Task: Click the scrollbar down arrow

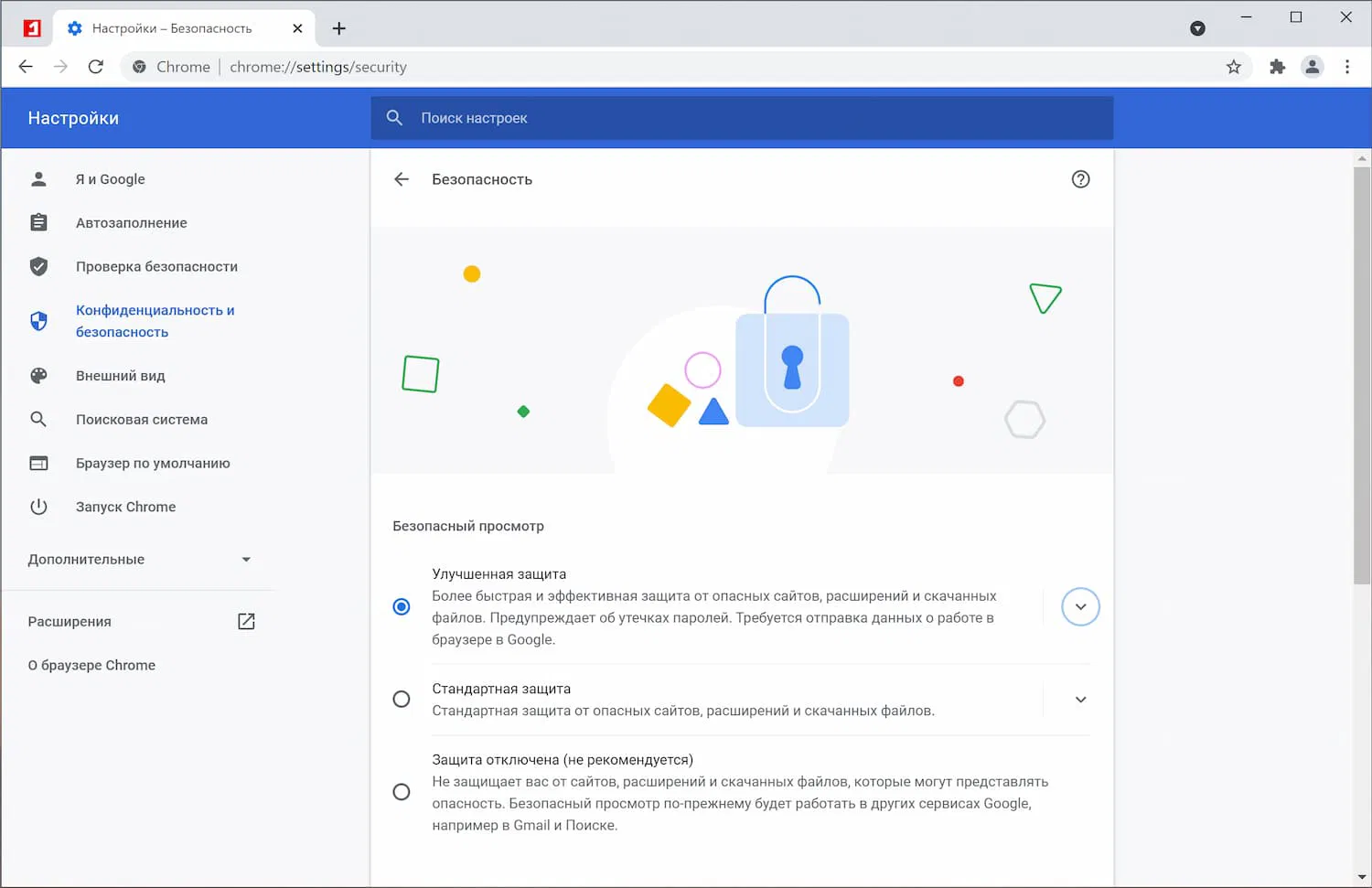Action: 1362,878
